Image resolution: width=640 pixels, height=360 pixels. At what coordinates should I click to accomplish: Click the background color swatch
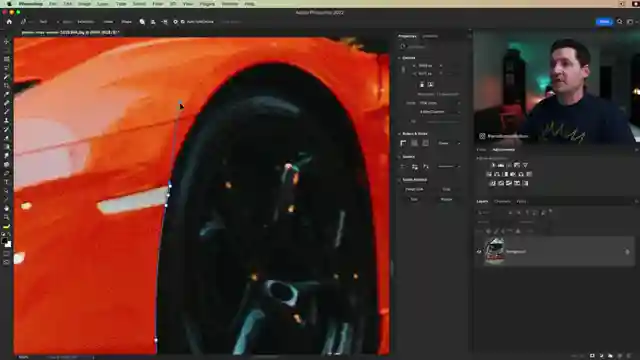click(9, 244)
